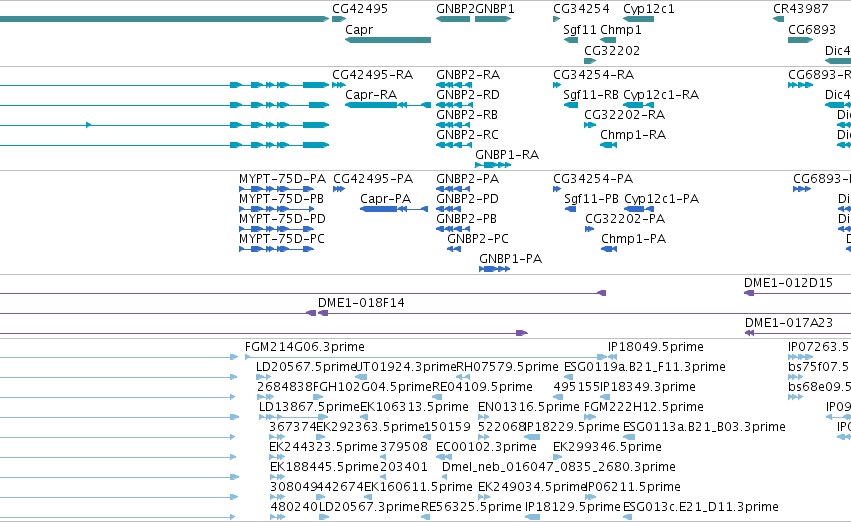The height and width of the screenshot is (522, 851).
Task: Select the CG32202 gene label
Action: [x=612, y=50]
